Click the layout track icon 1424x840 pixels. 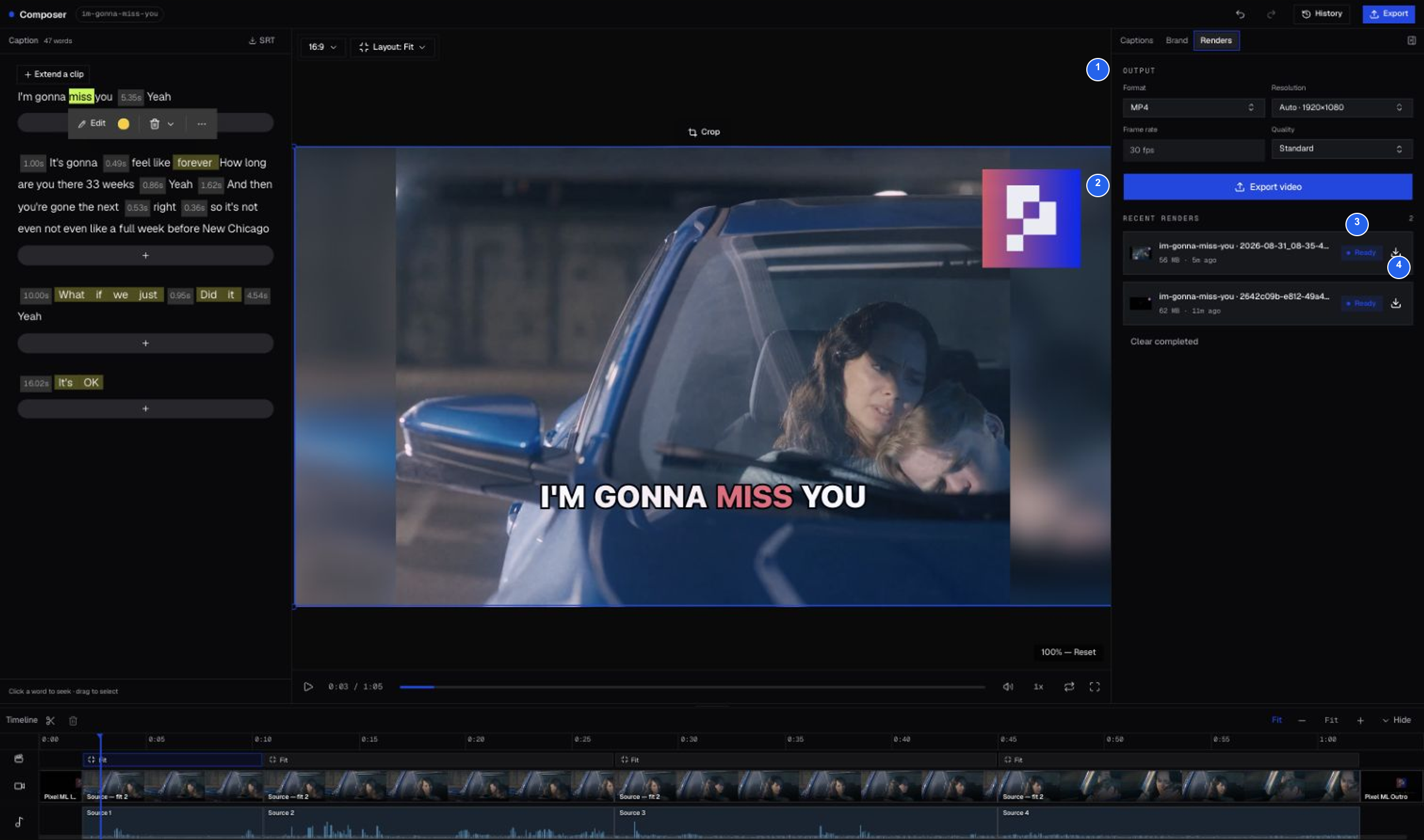point(20,759)
